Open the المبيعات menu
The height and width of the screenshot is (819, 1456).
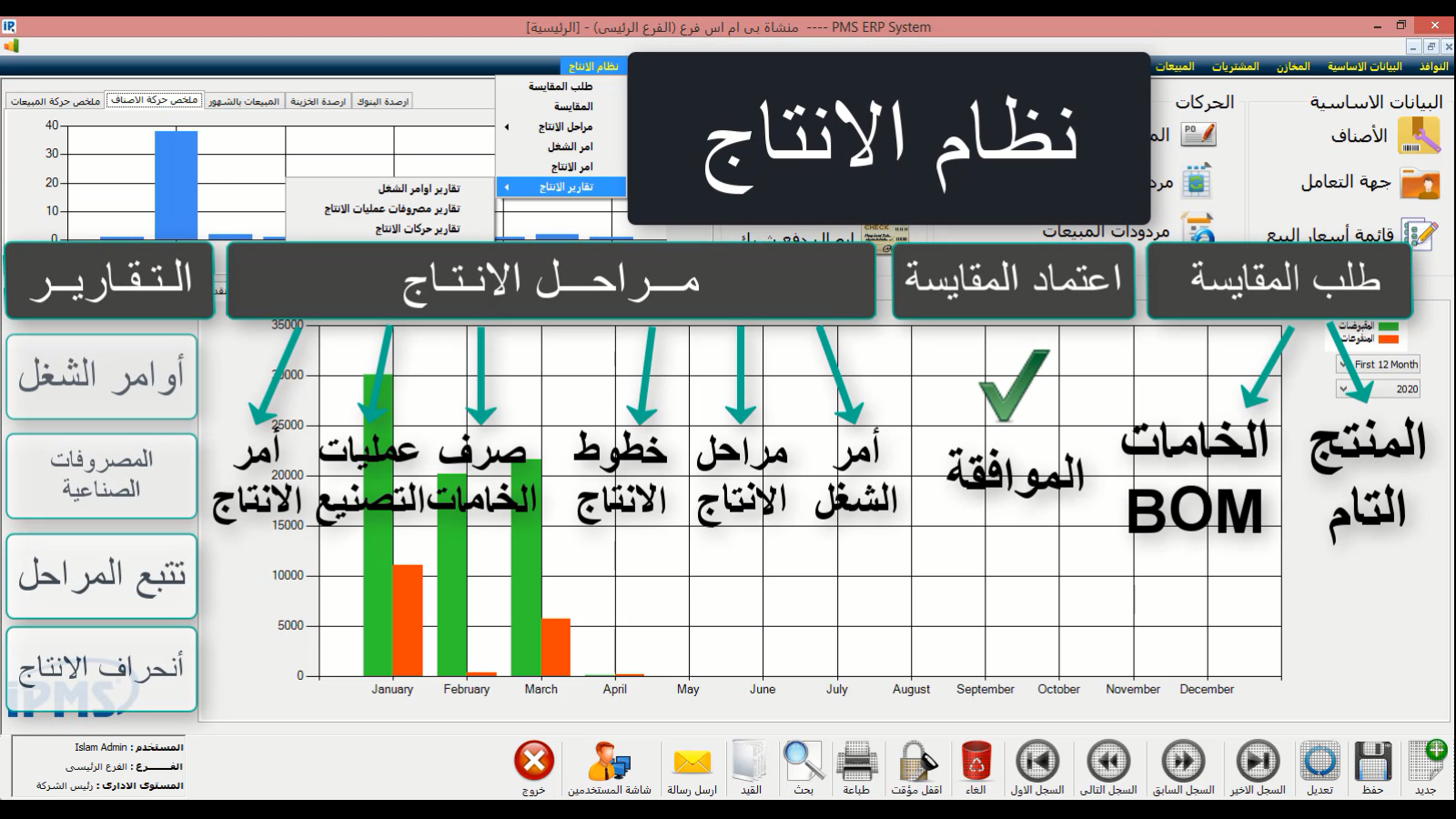1175,66
